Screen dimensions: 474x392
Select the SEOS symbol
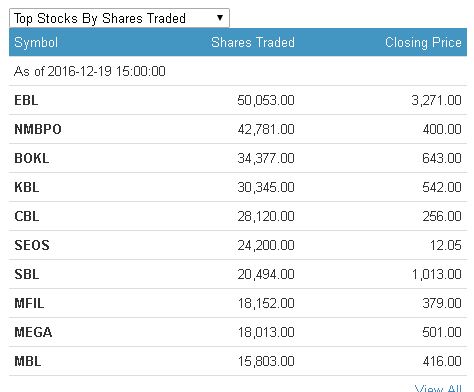click(x=32, y=245)
